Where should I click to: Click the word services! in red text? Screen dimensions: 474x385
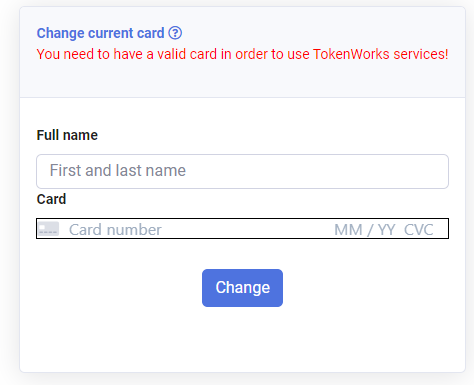click(421, 54)
